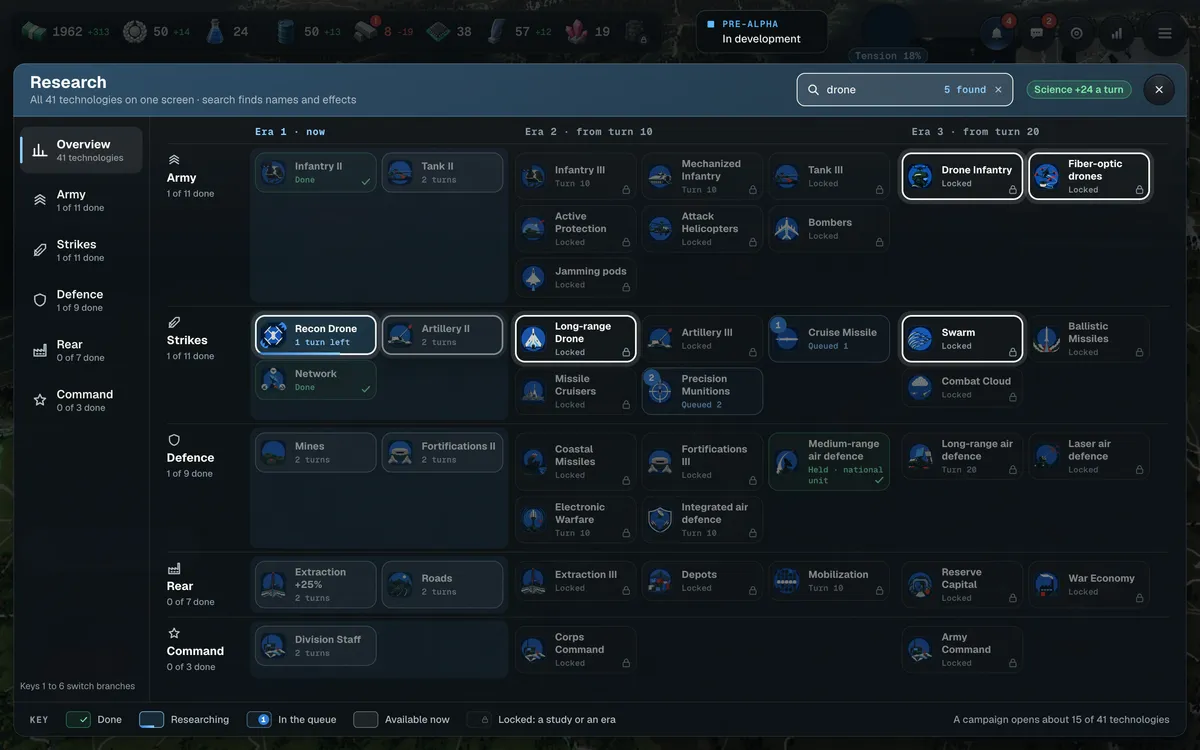Click the Roads technology icon
Screen dimensions: 1200x750
pos(400,585)
